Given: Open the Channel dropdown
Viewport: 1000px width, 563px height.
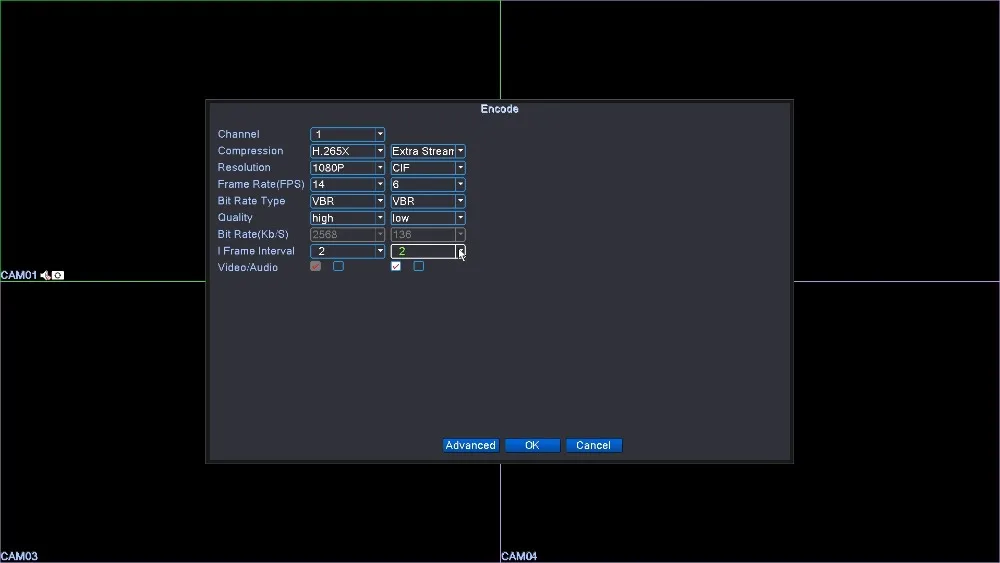Looking at the screenshot, I should pyautogui.click(x=347, y=134).
